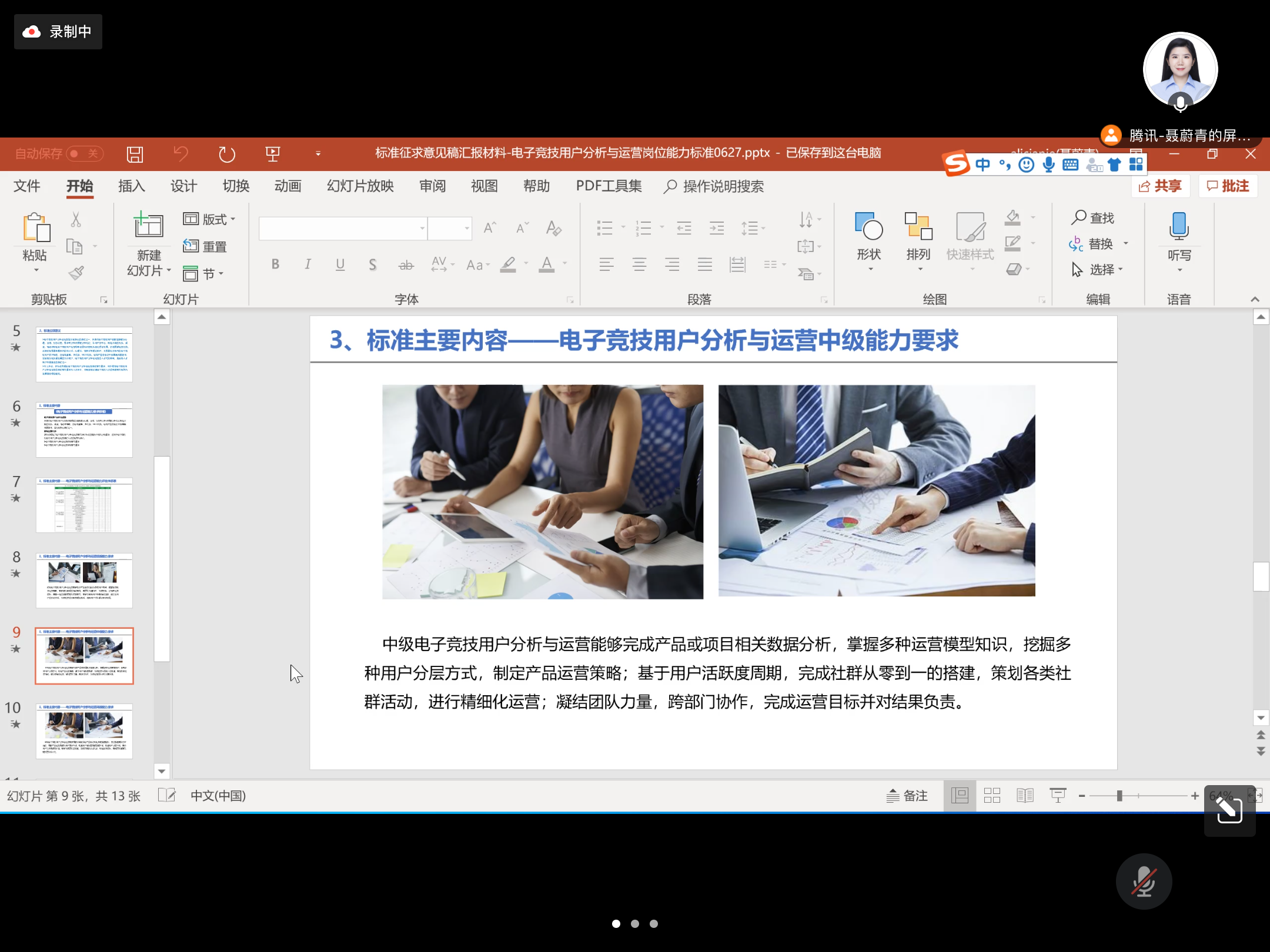Open the Insert tab

point(131,186)
